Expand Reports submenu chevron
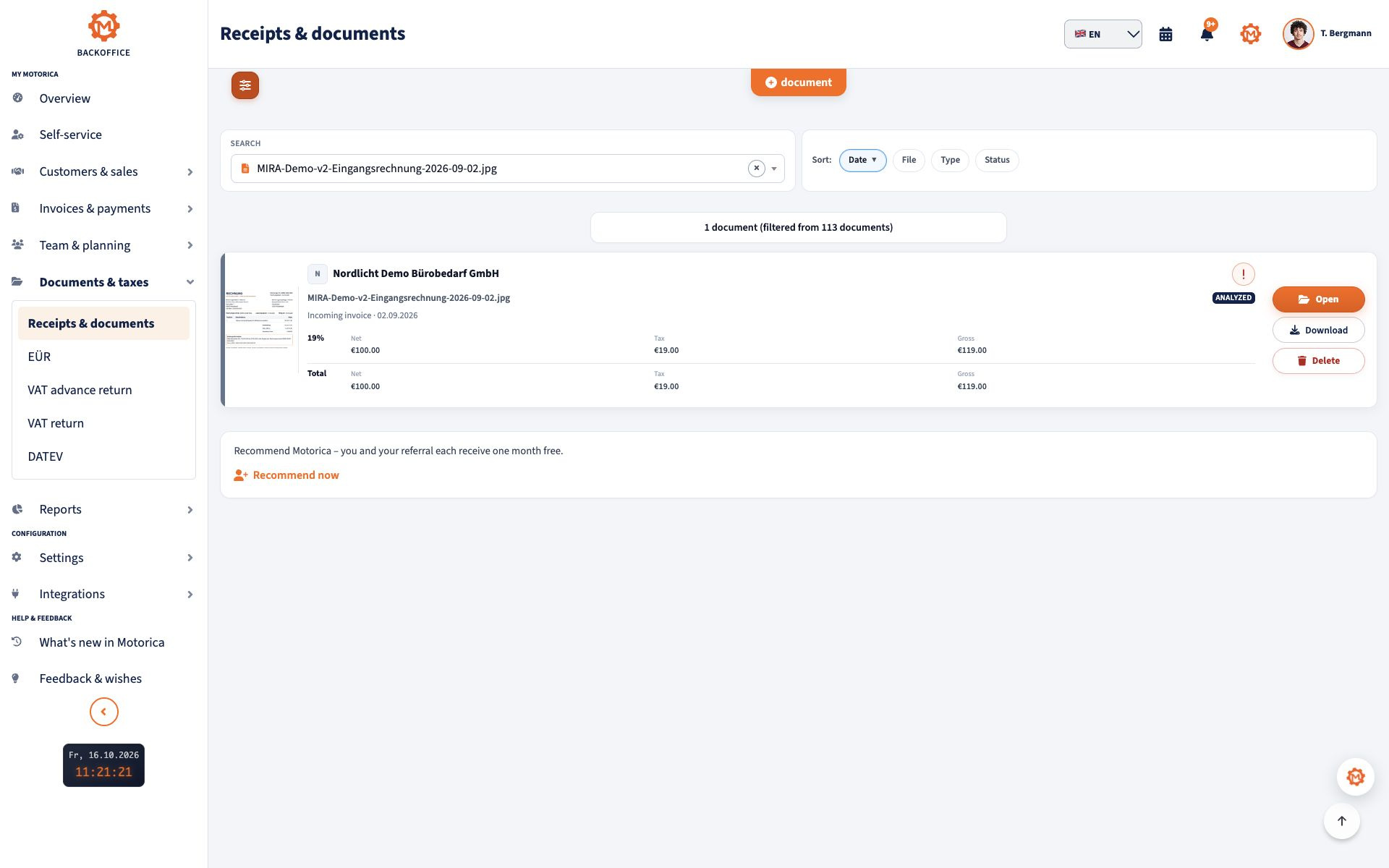Image resolution: width=1389 pixels, height=868 pixels. (190, 510)
